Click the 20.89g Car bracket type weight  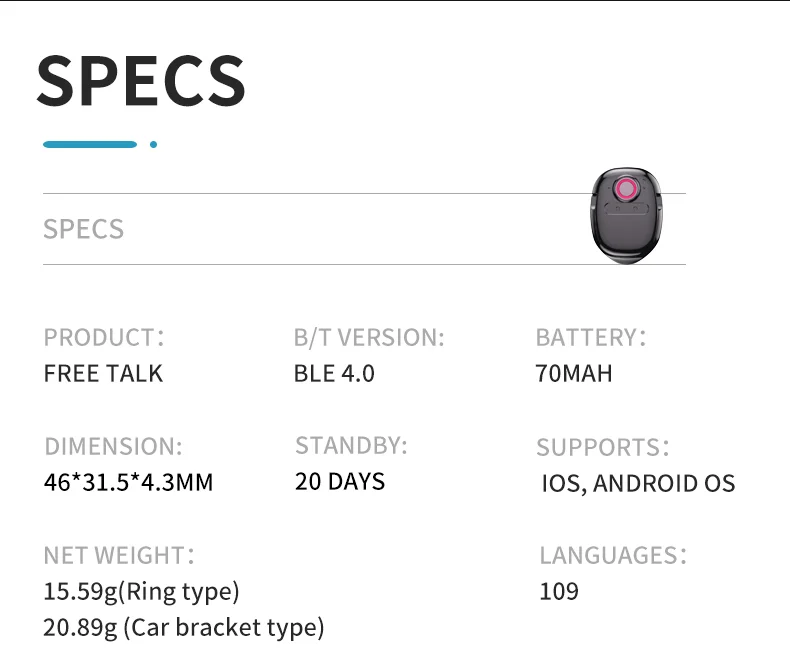pos(184,628)
